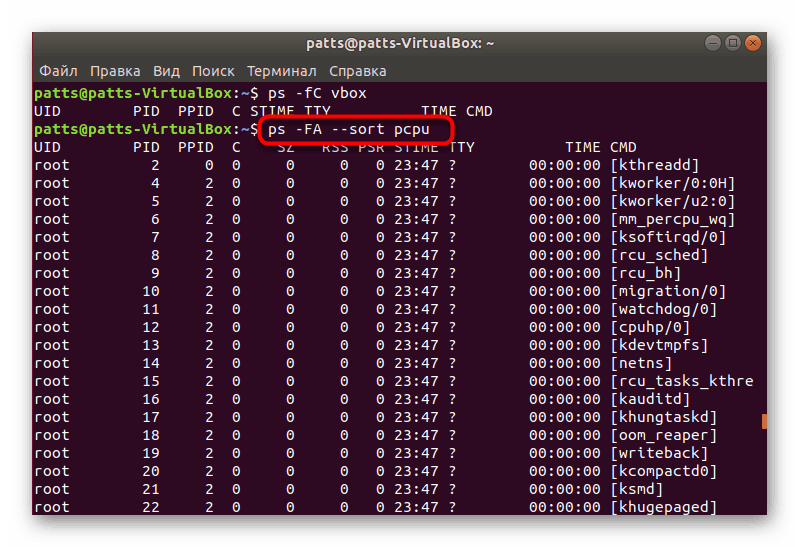Click the [kauditd] process name
This screenshot has height=547, width=799.
coord(650,399)
